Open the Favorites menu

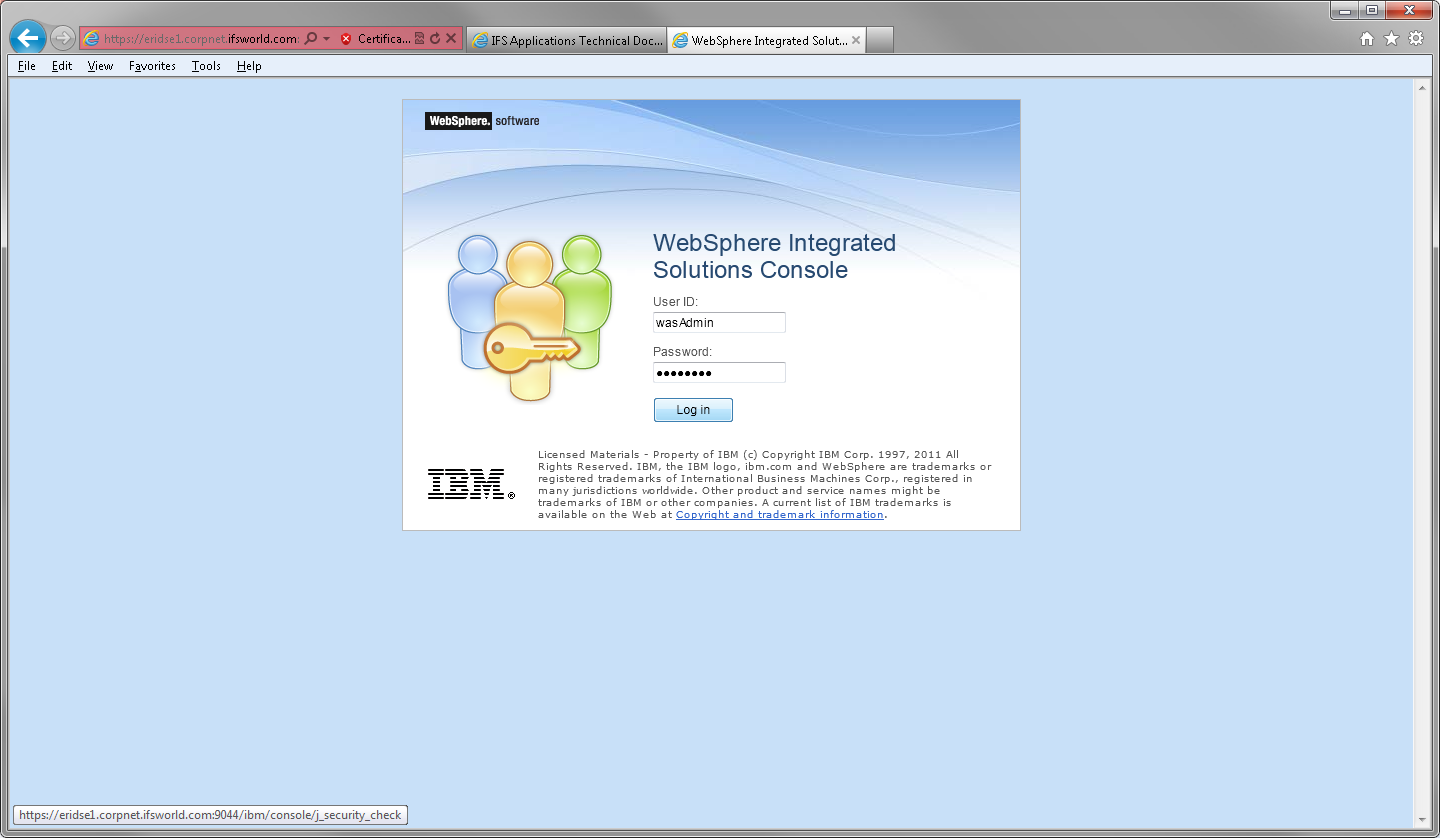click(152, 66)
